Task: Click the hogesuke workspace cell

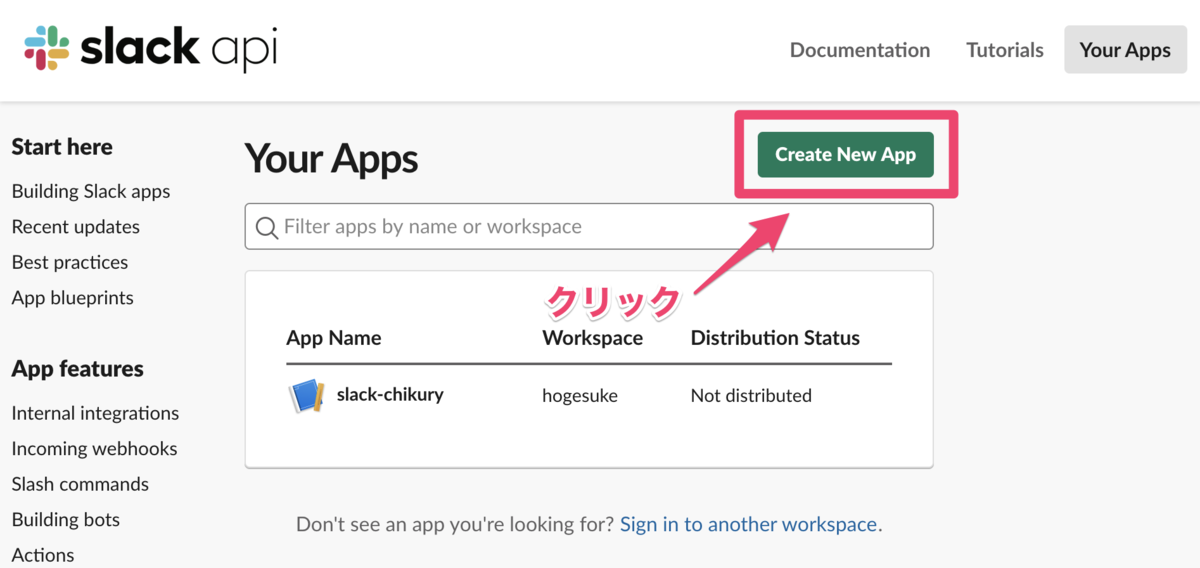Action: tap(580, 396)
